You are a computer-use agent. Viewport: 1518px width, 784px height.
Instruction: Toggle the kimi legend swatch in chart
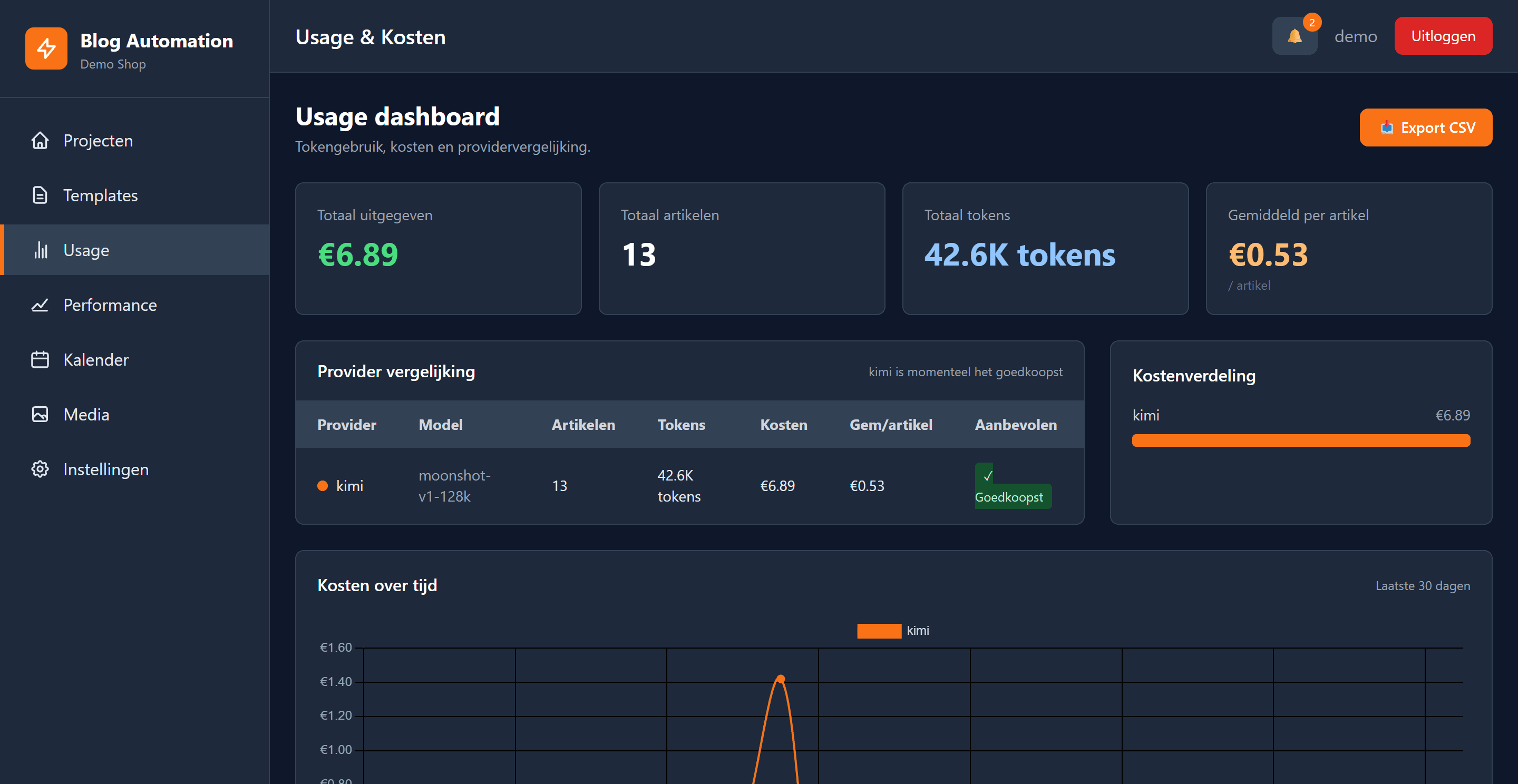[879, 631]
